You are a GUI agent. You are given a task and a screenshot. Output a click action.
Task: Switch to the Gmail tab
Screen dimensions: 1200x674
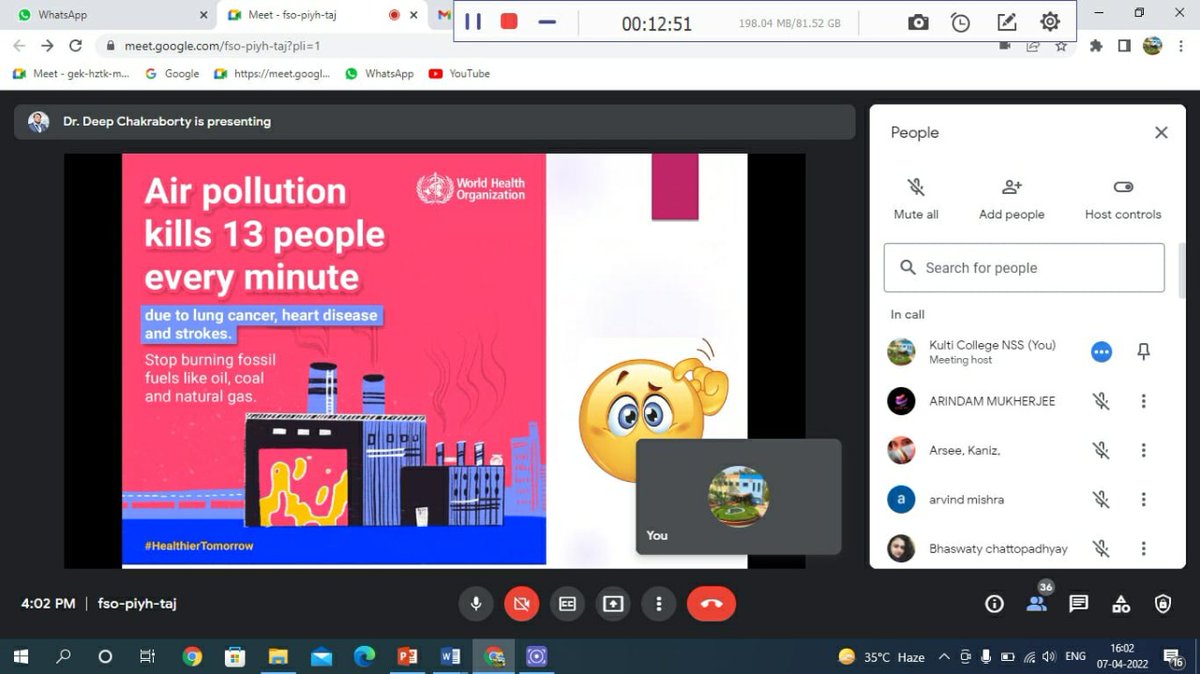click(444, 15)
